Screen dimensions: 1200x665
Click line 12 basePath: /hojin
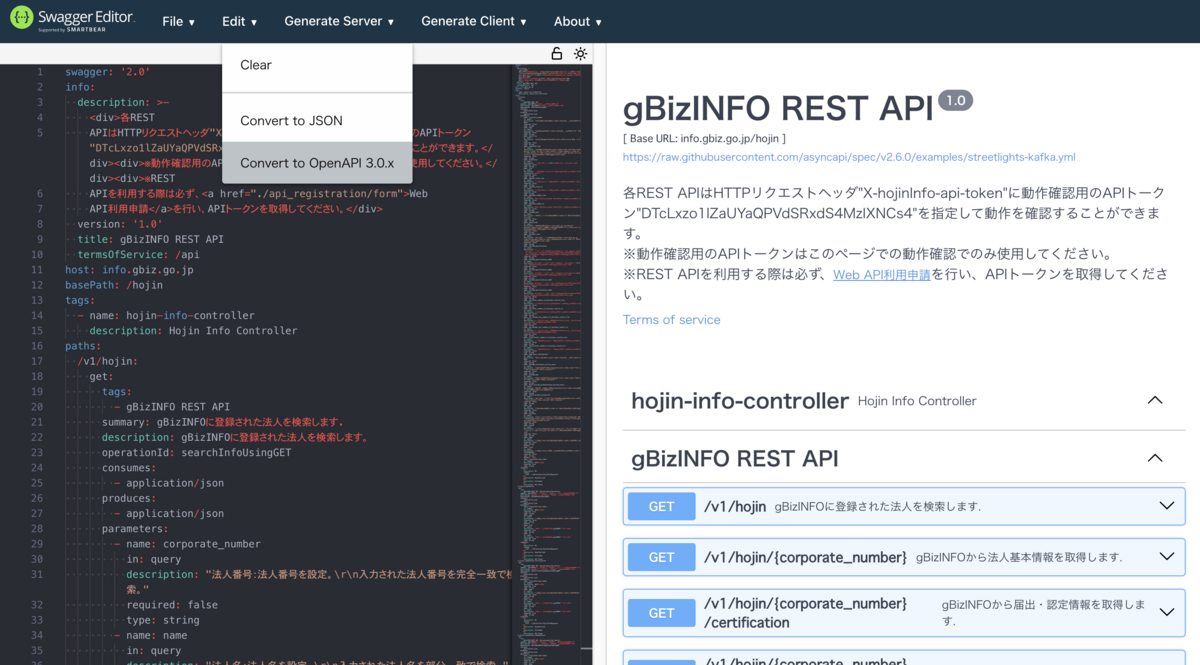[114, 285]
